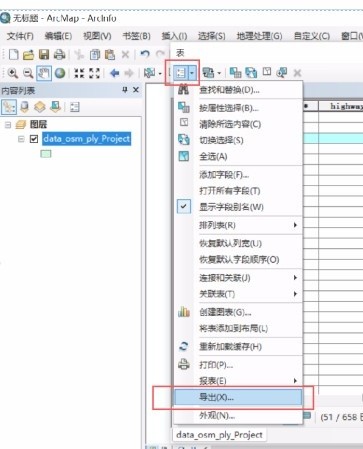The image size is (363, 449).
Task: Click Switch Selection icon in table toolbar
Action: click(x=251, y=72)
